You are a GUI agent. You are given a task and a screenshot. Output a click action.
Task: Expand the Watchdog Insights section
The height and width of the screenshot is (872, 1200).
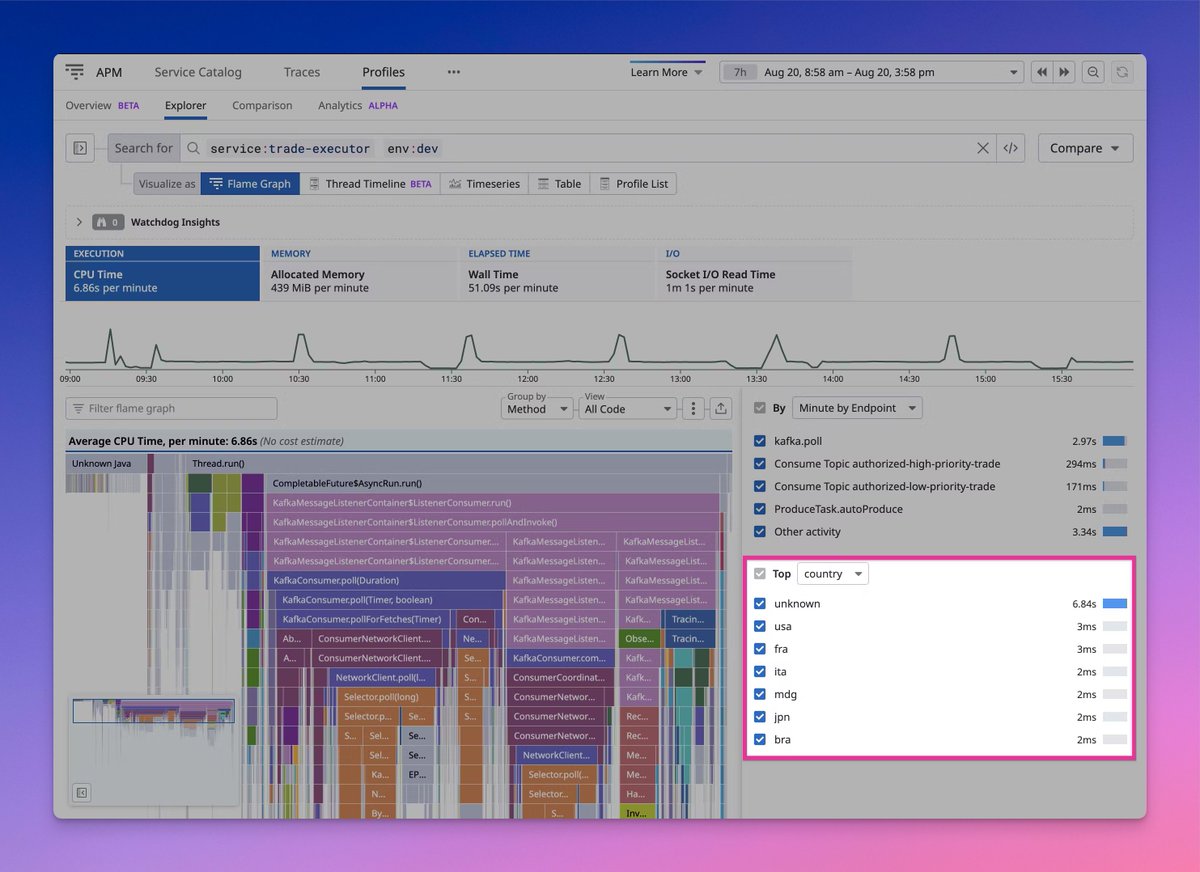click(78, 222)
